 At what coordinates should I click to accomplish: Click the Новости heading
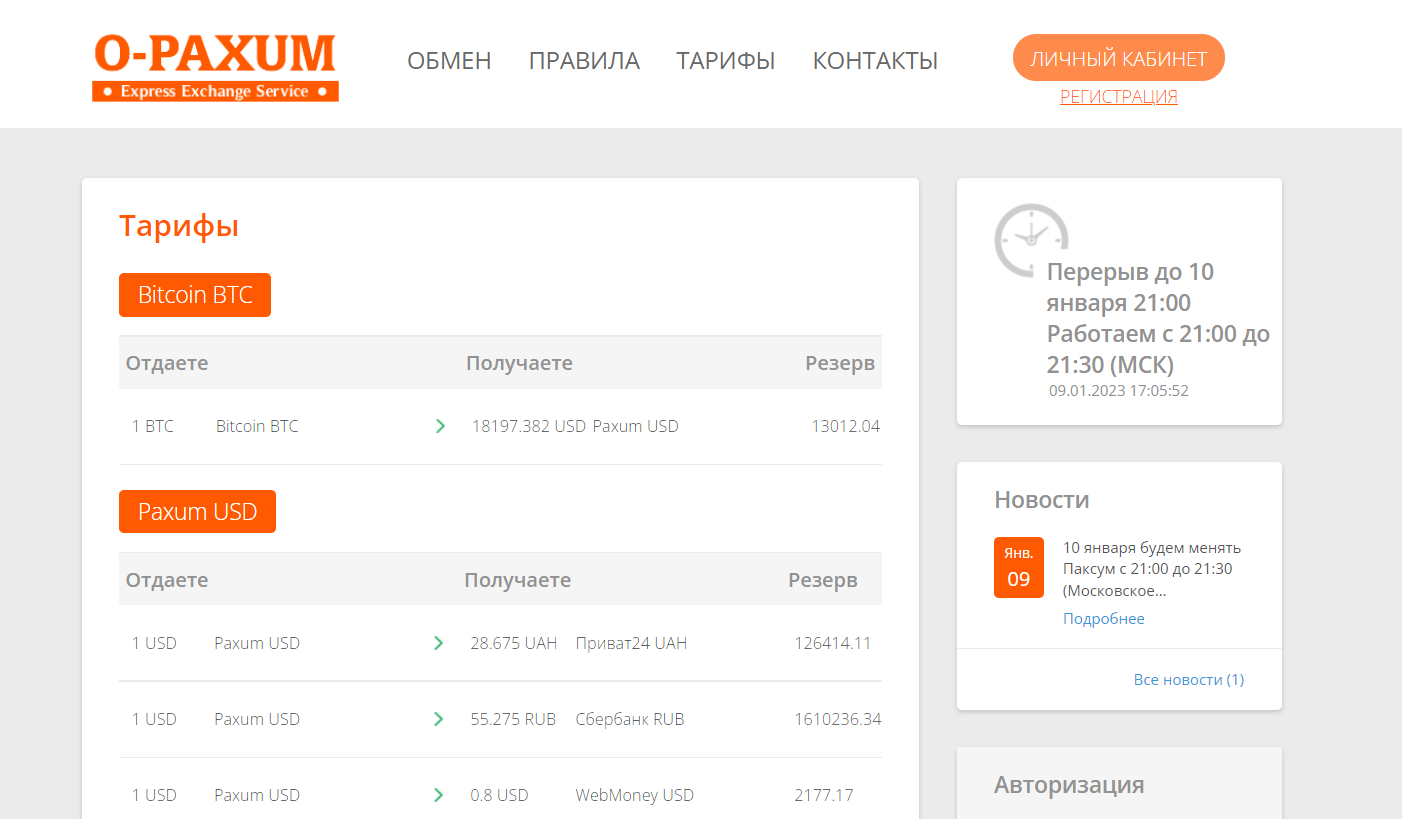(x=1042, y=499)
